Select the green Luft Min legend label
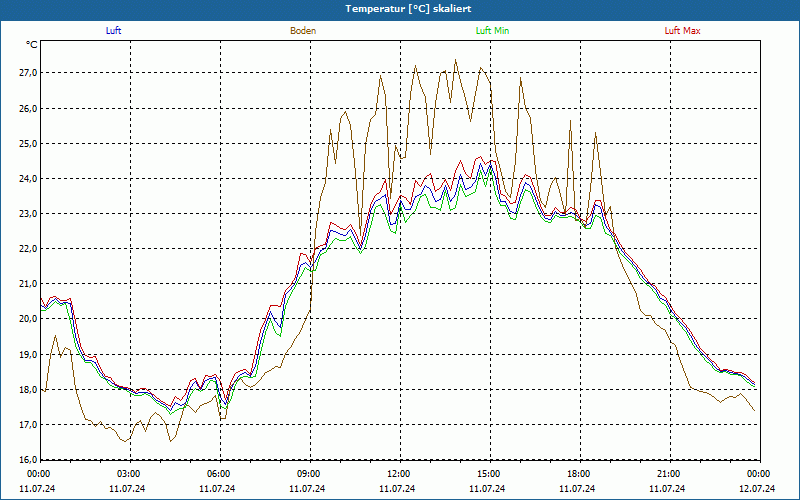Viewport: 800px width, 500px height. [x=492, y=31]
